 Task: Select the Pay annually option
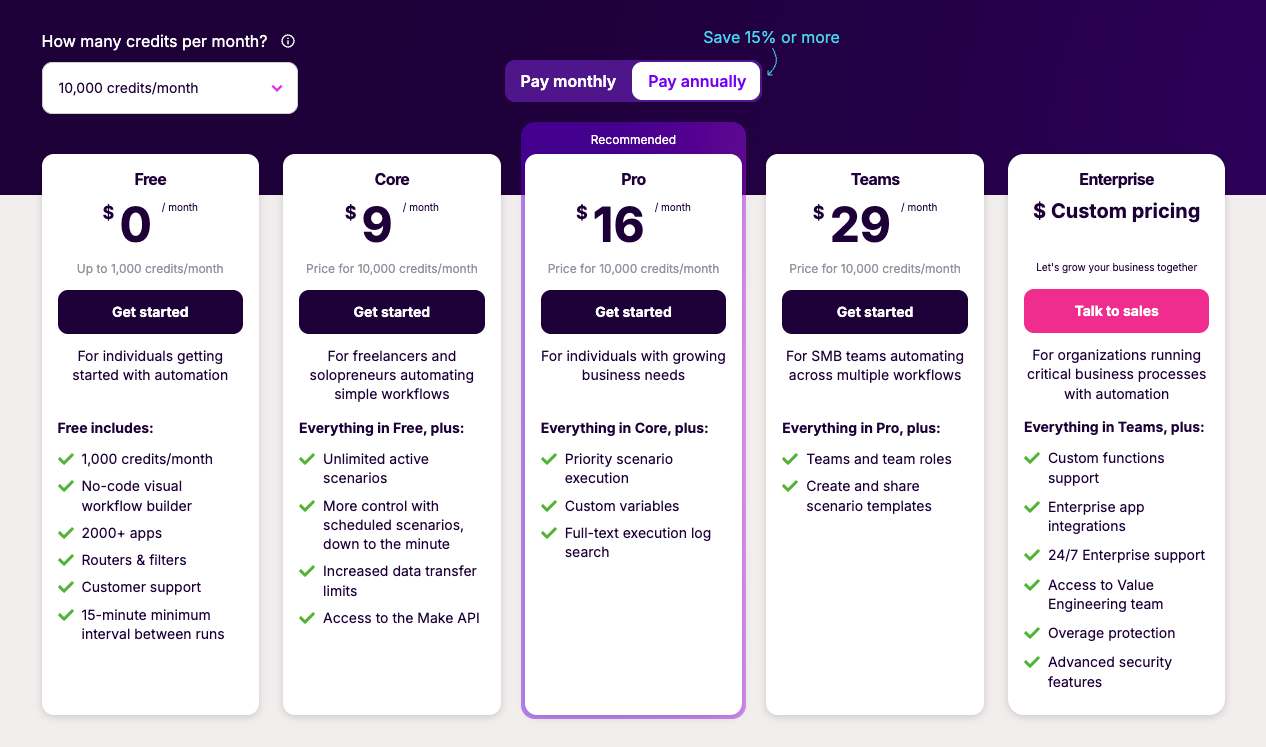pos(695,81)
